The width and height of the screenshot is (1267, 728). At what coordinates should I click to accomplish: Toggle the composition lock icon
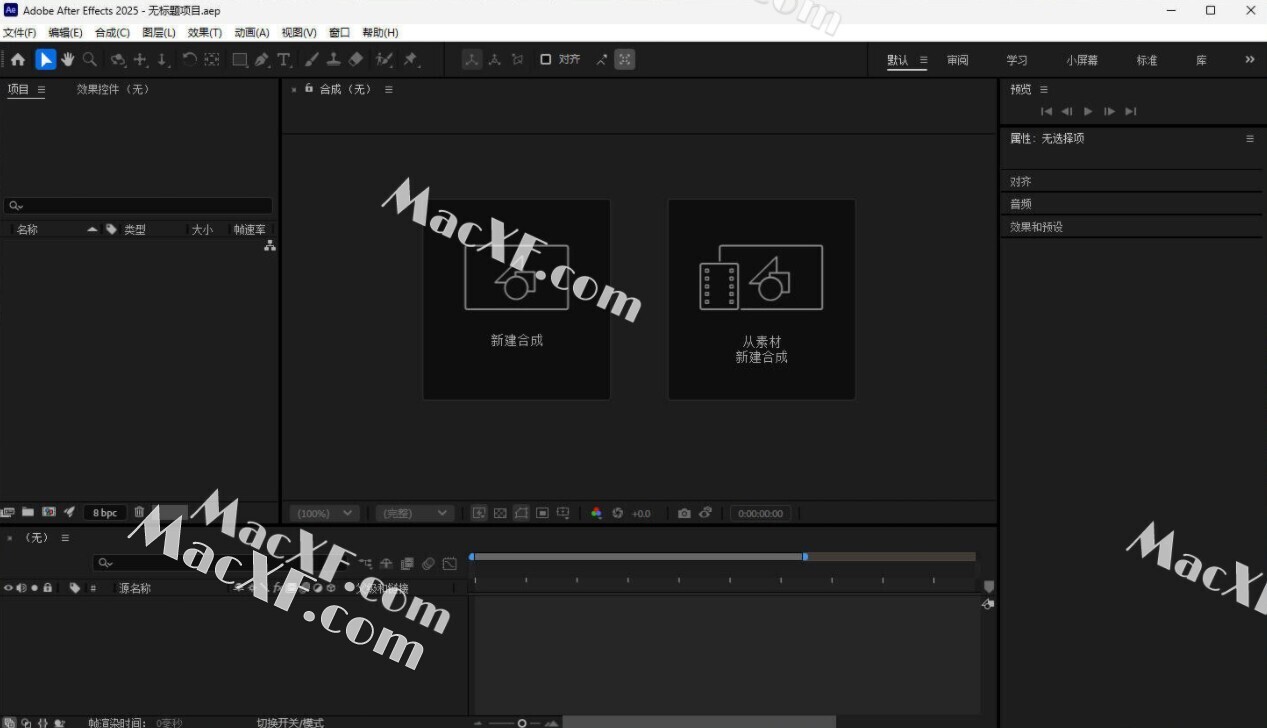pos(309,89)
